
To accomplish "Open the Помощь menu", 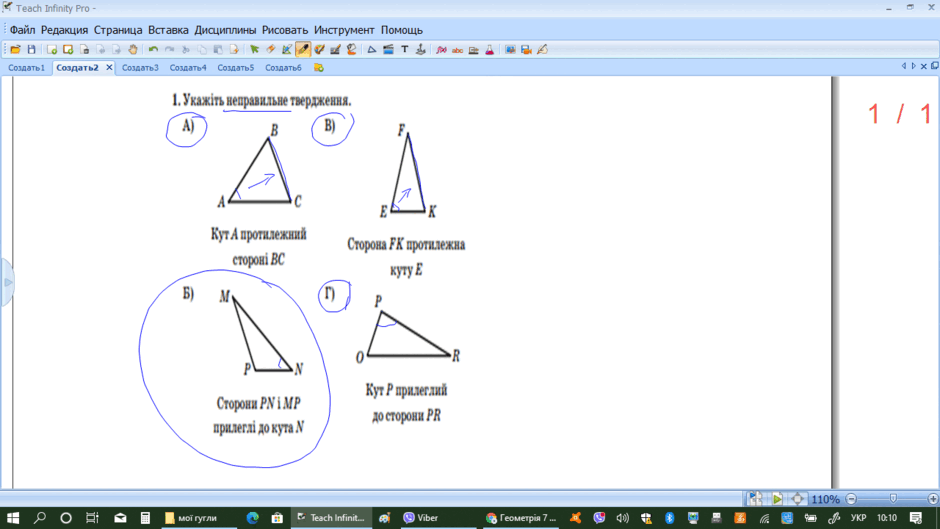I will 402,30.
